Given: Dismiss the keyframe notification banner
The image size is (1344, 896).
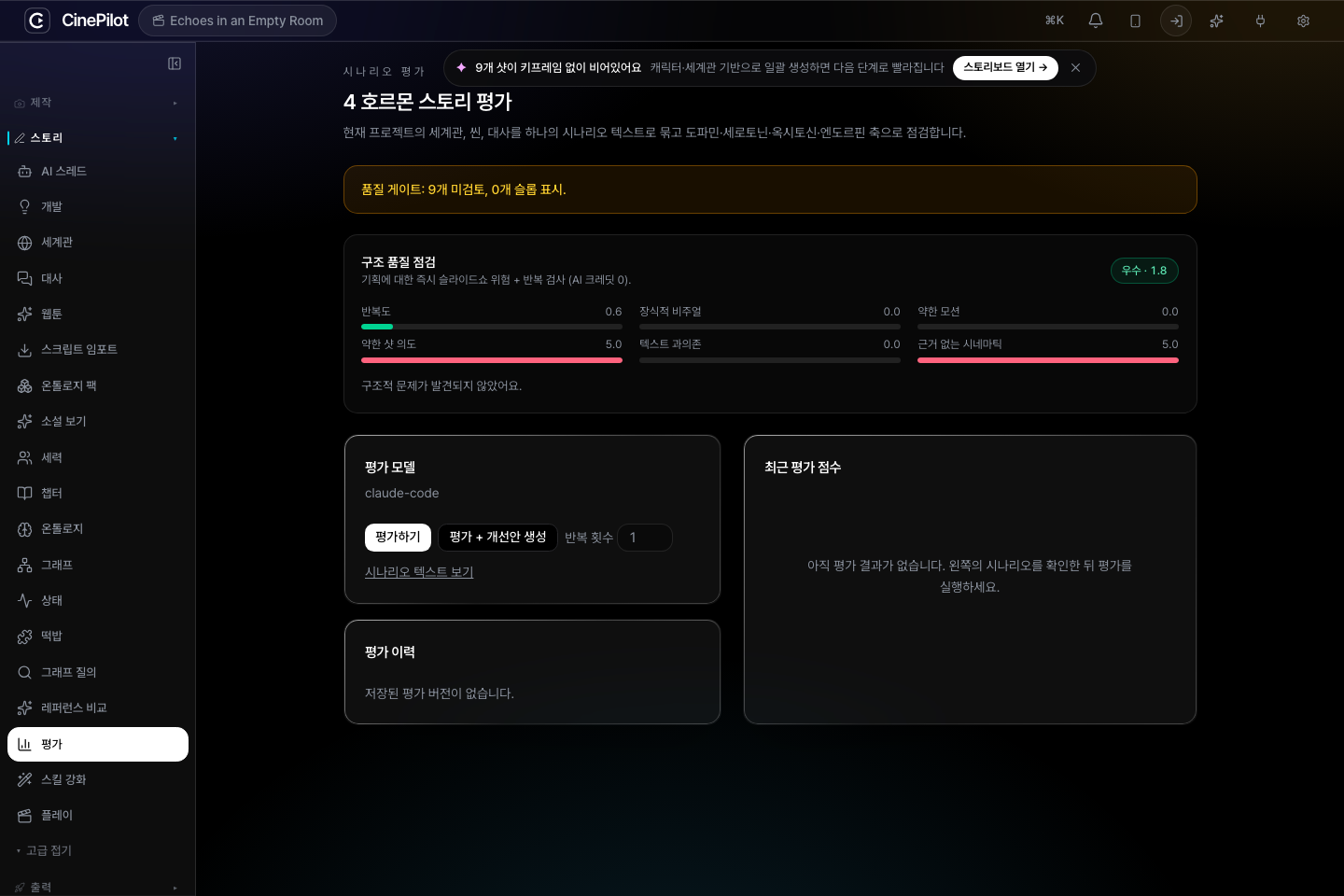Looking at the screenshot, I should point(1075,67).
